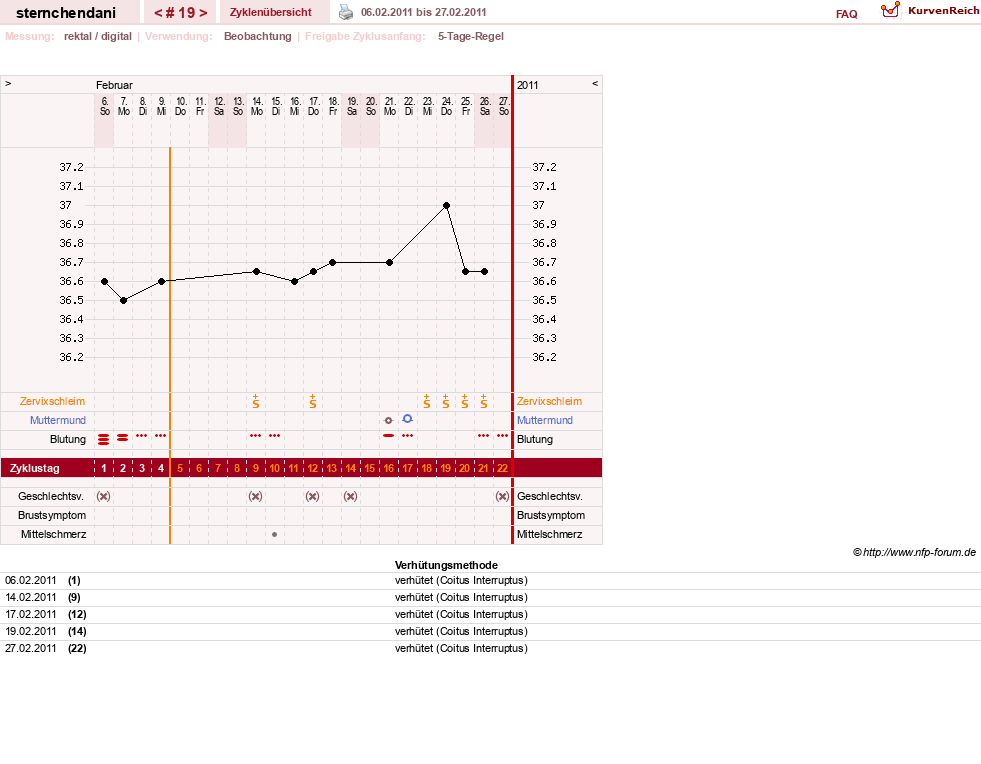The width and height of the screenshot is (981, 764).
Task: Click the Zyklustag header label
Action: (34, 468)
